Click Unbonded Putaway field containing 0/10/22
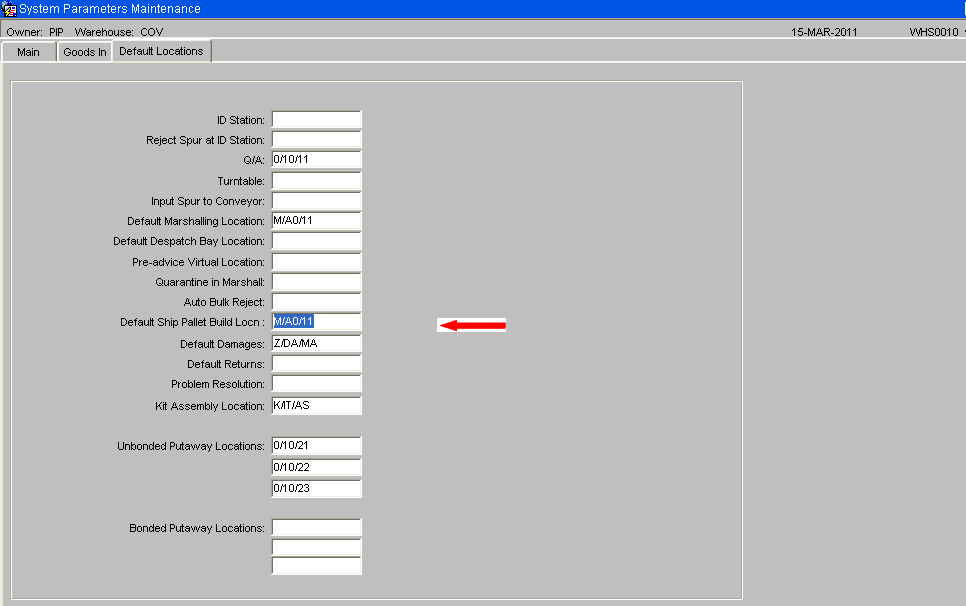The height and width of the screenshot is (606, 966). click(317, 467)
